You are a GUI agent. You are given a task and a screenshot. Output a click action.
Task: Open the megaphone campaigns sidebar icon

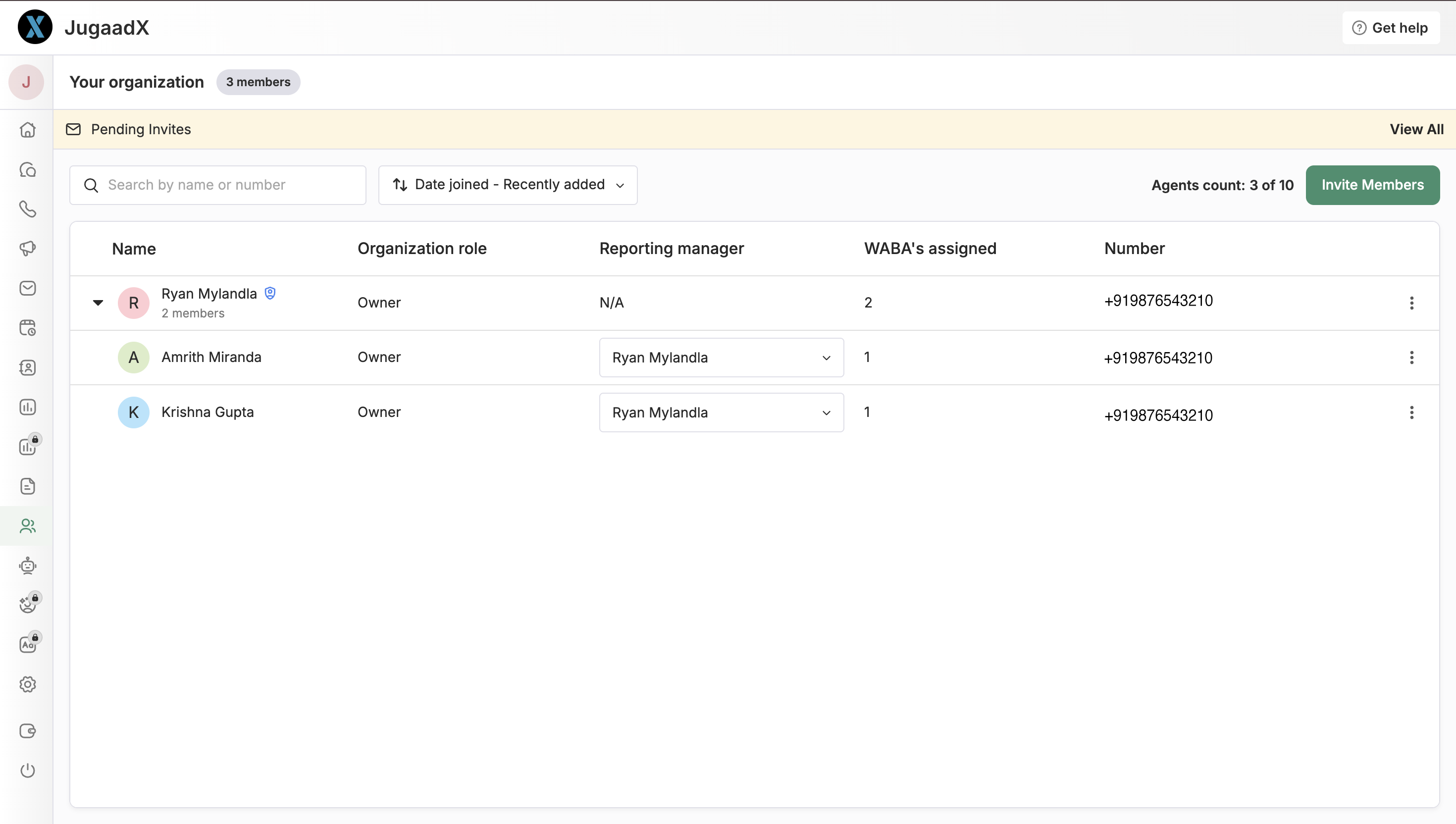point(27,249)
